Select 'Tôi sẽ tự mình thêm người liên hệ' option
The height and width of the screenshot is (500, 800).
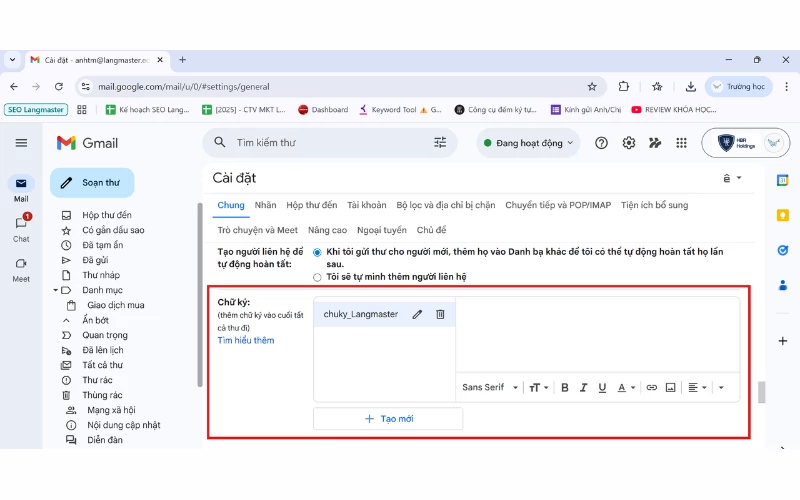[318, 276]
